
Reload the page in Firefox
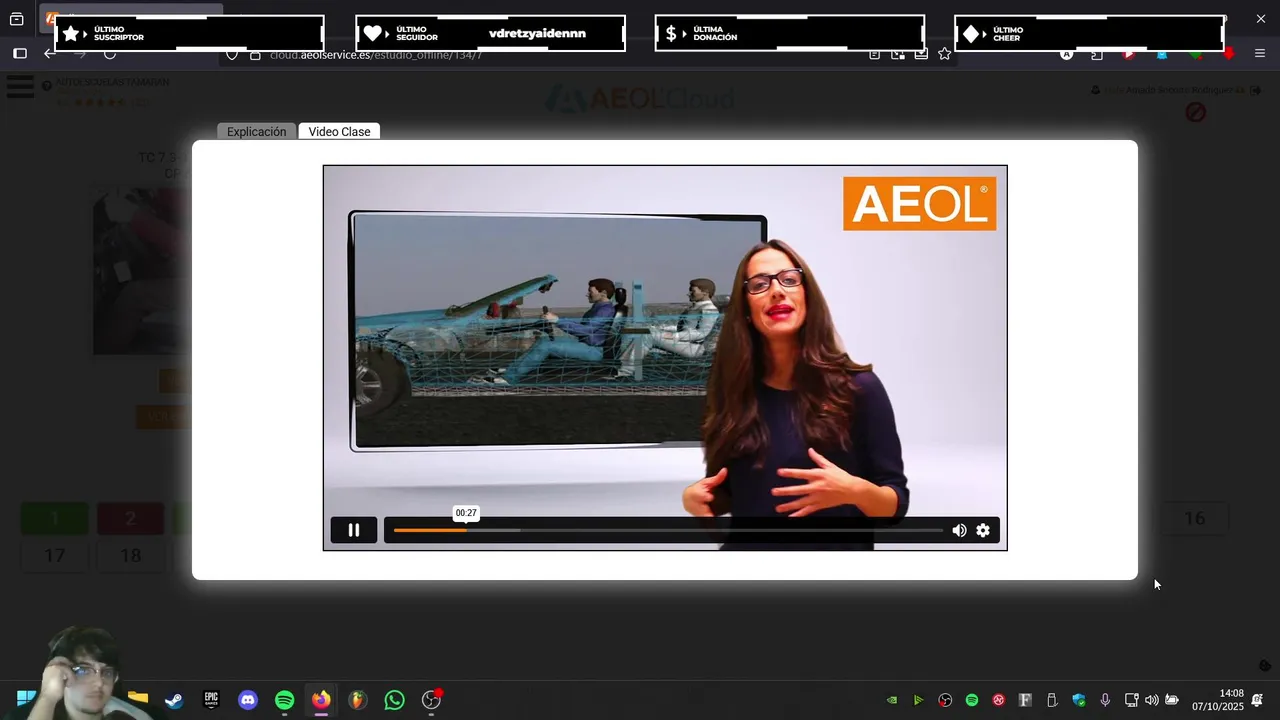(x=110, y=54)
